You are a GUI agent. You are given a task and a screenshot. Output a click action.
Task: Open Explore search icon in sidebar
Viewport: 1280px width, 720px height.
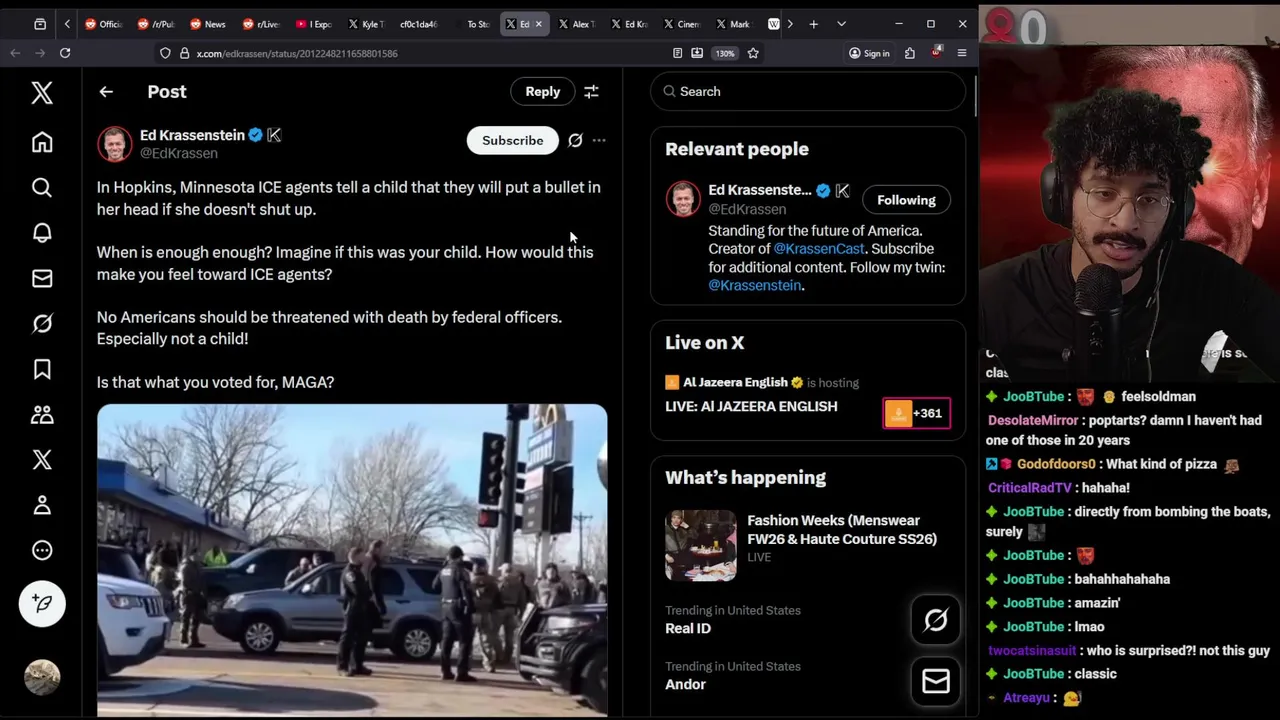pyautogui.click(x=42, y=187)
